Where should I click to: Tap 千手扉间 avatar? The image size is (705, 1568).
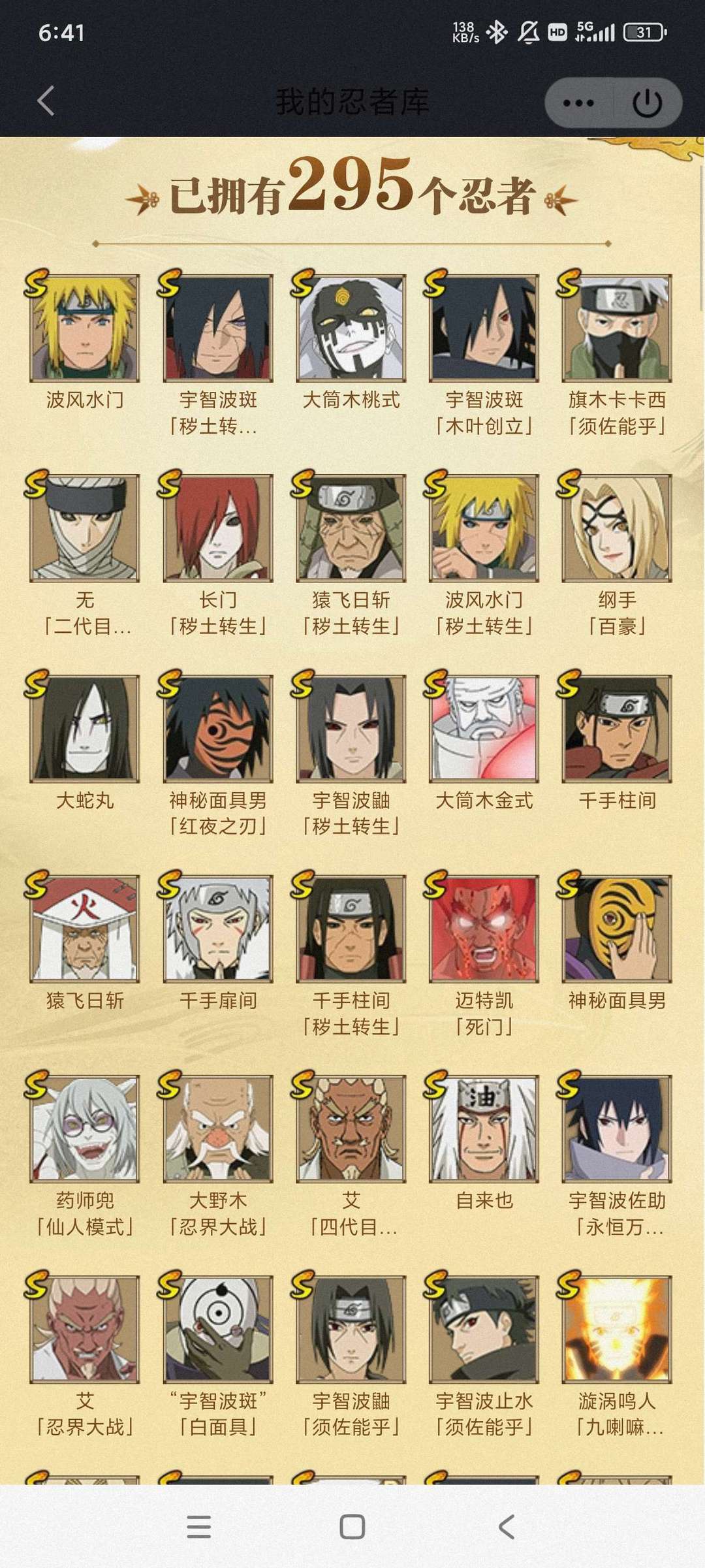click(218, 929)
